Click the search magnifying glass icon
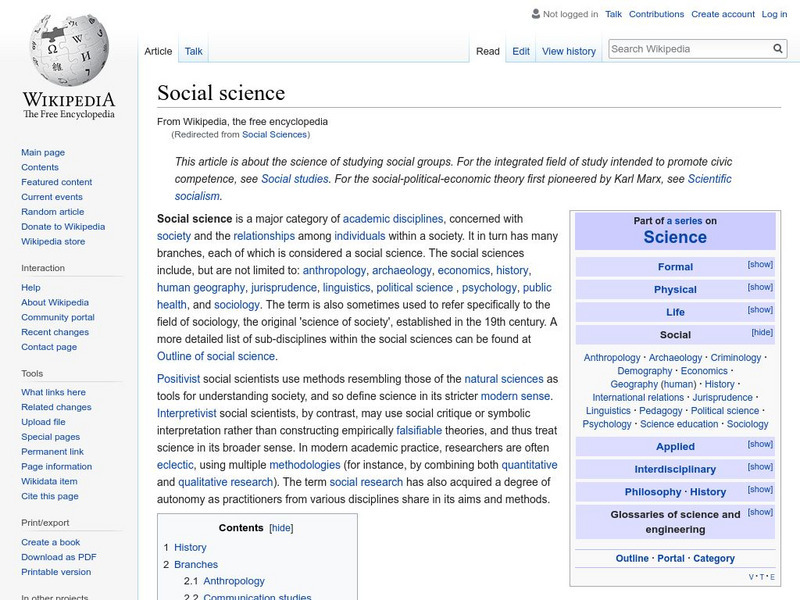The height and width of the screenshot is (600, 800). [778, 49]
